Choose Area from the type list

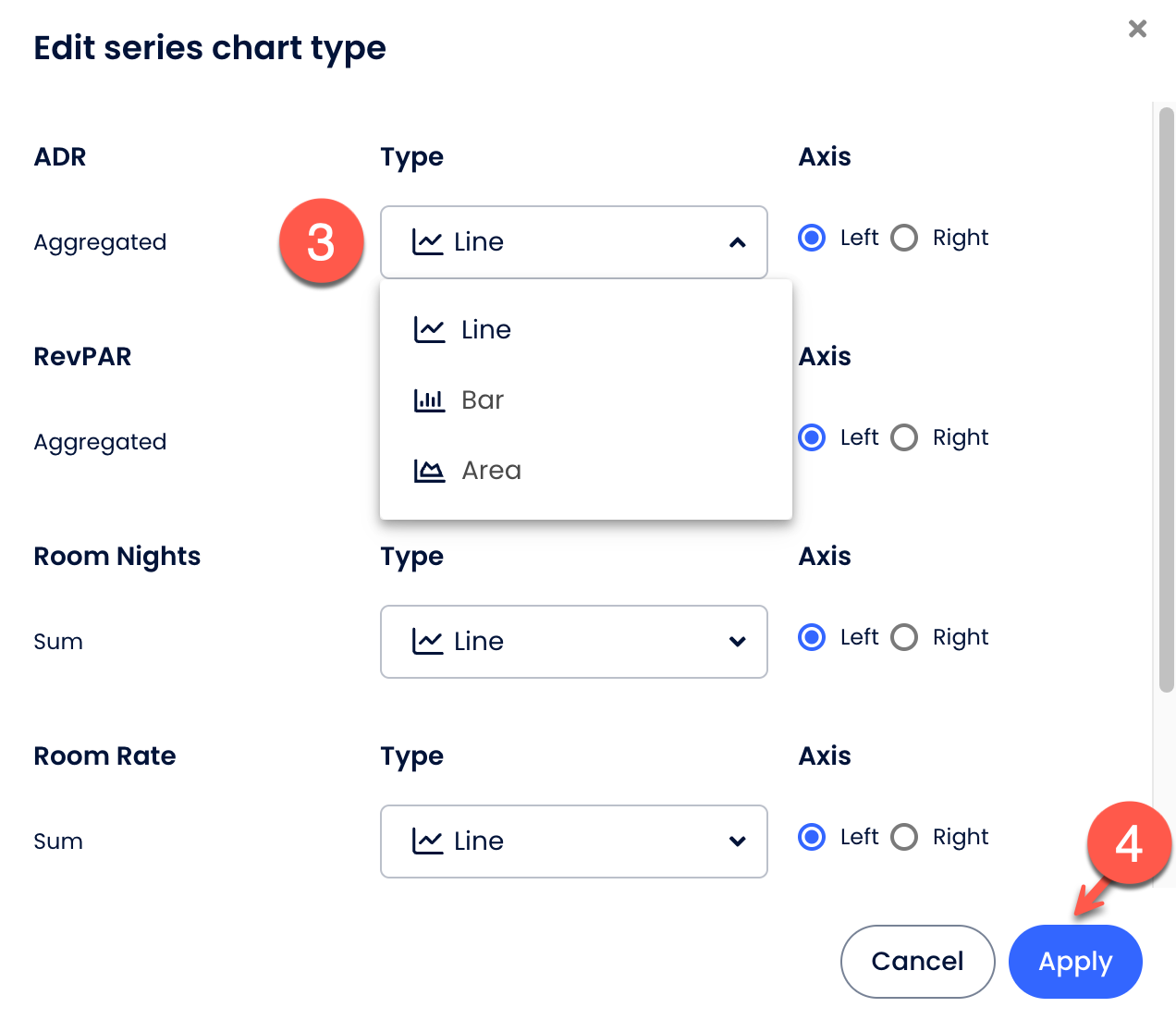[491, 471]
